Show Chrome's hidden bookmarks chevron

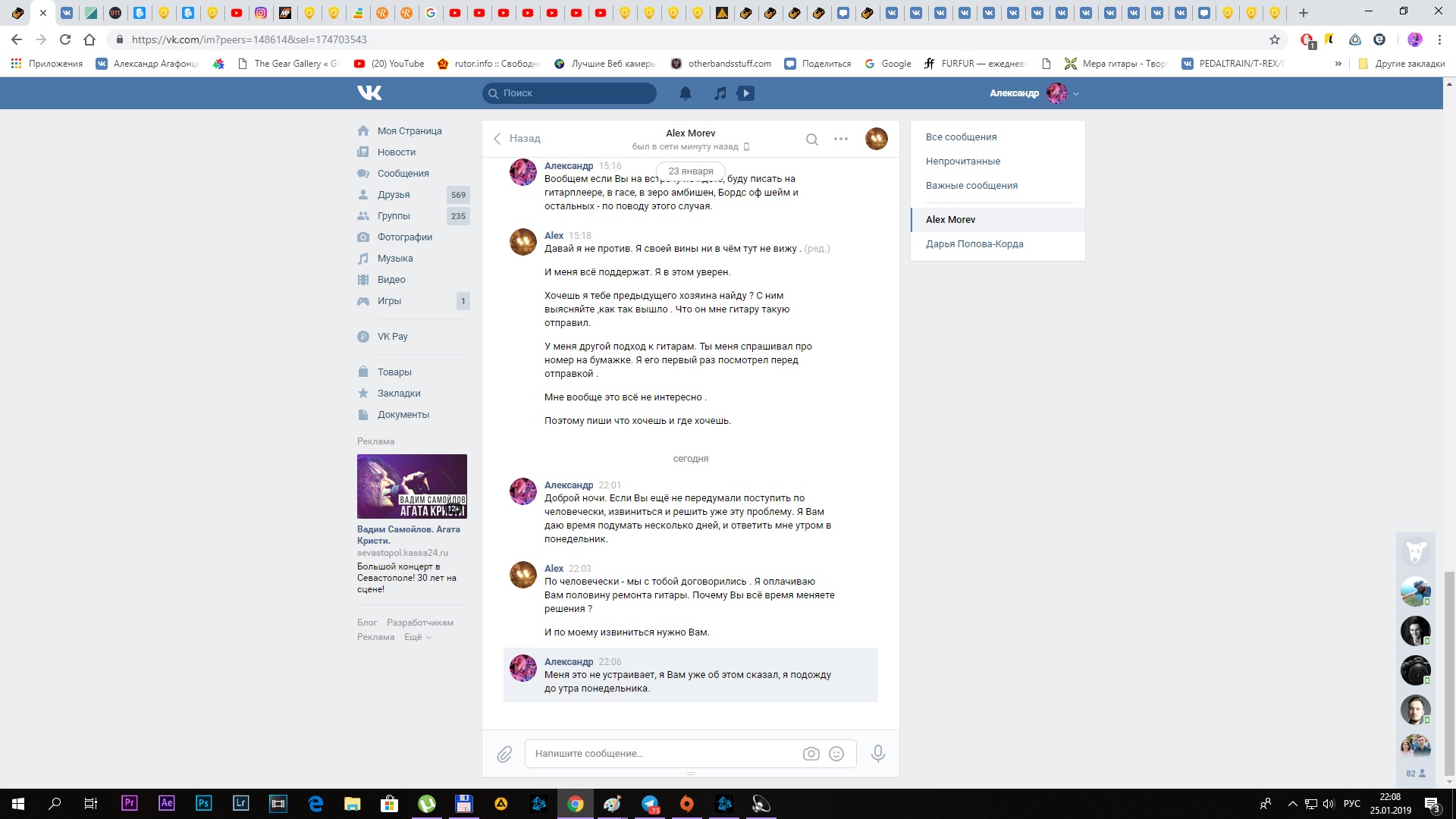1338,64
